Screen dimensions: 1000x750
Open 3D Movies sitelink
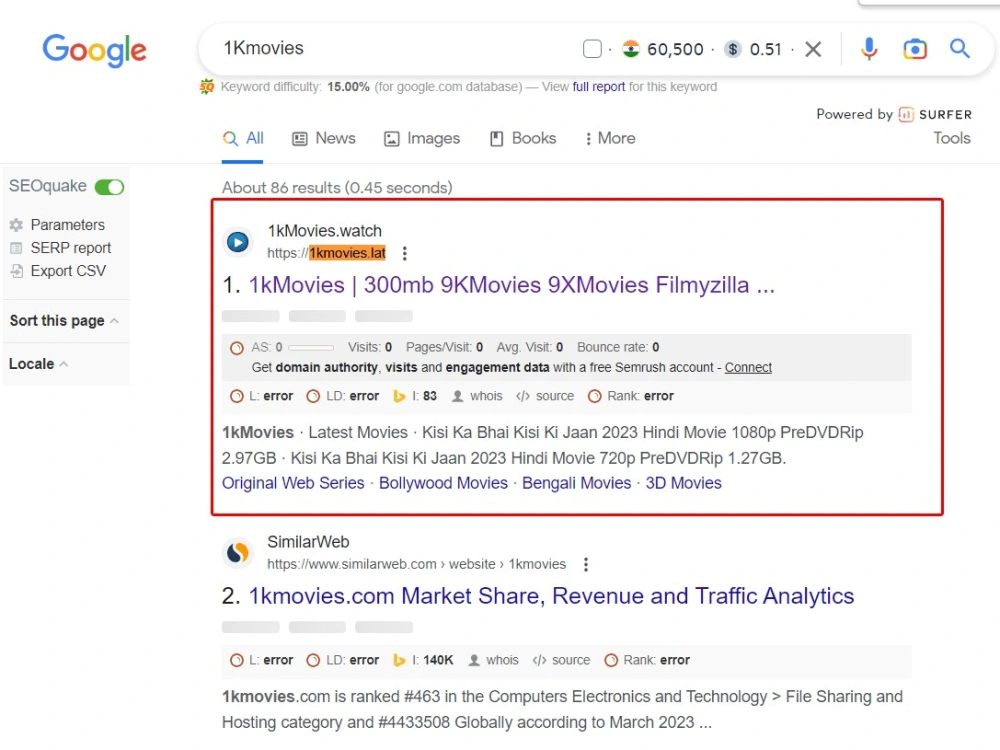[684, 483]
